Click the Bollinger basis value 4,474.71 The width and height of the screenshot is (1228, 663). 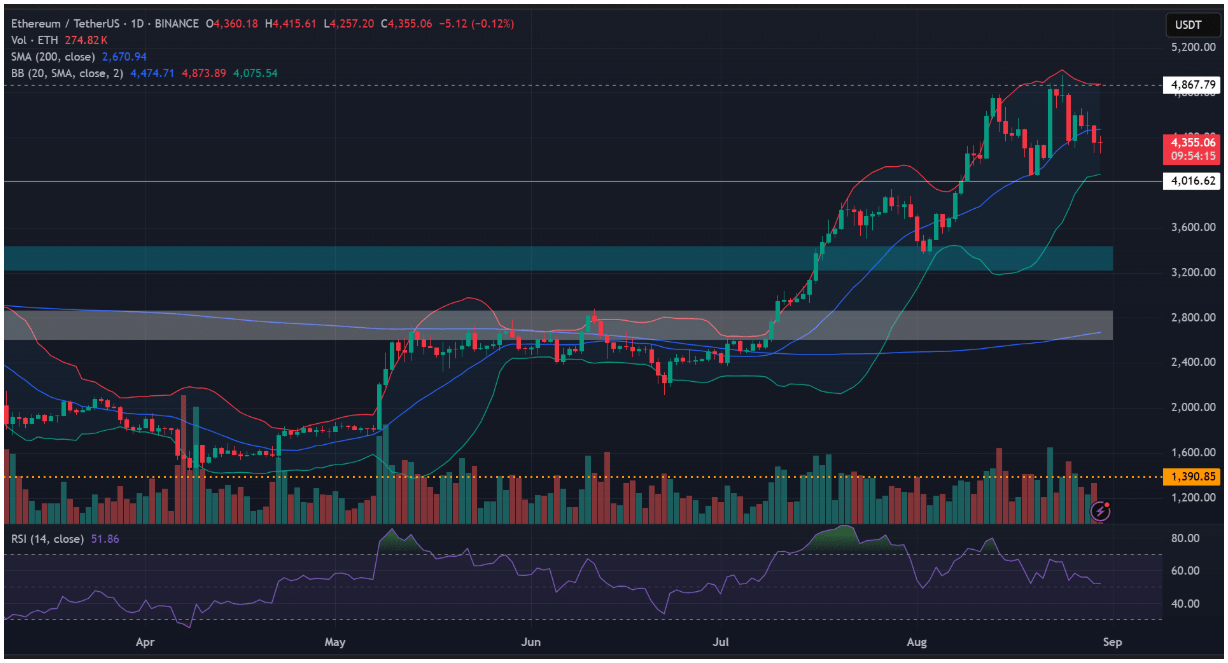(x=153, y=73)
